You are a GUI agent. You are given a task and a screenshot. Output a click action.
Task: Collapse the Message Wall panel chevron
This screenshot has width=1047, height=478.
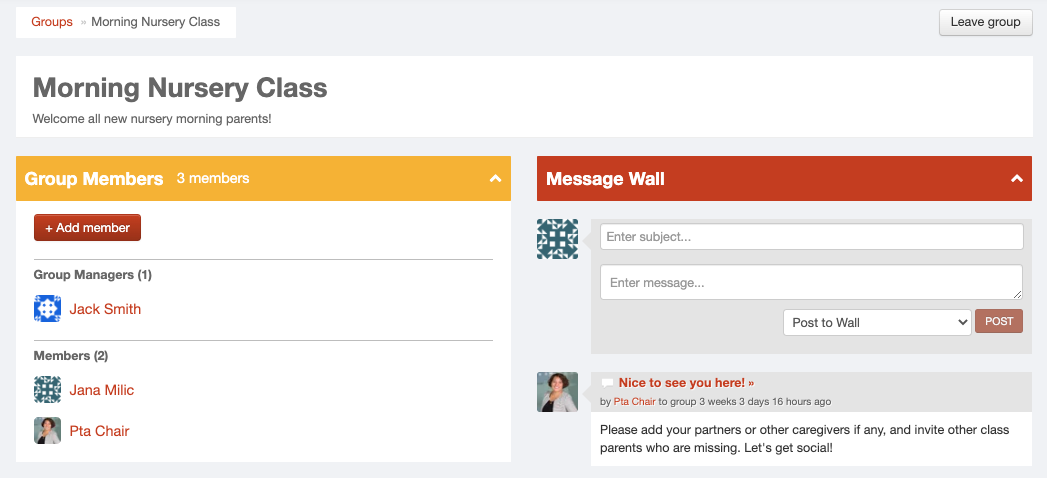[x=1016, y=178]
